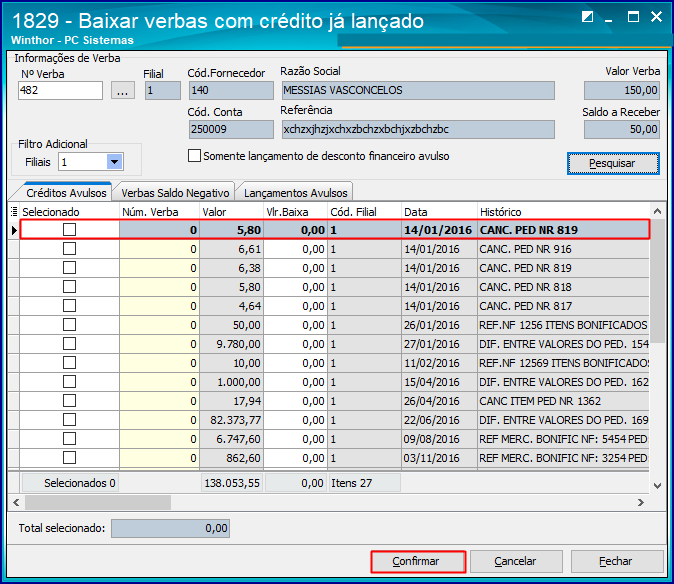Click Itens 27 footer cell
Image resolution: width=674 pixels, height=584 pixels.
(x=364, y=483)
